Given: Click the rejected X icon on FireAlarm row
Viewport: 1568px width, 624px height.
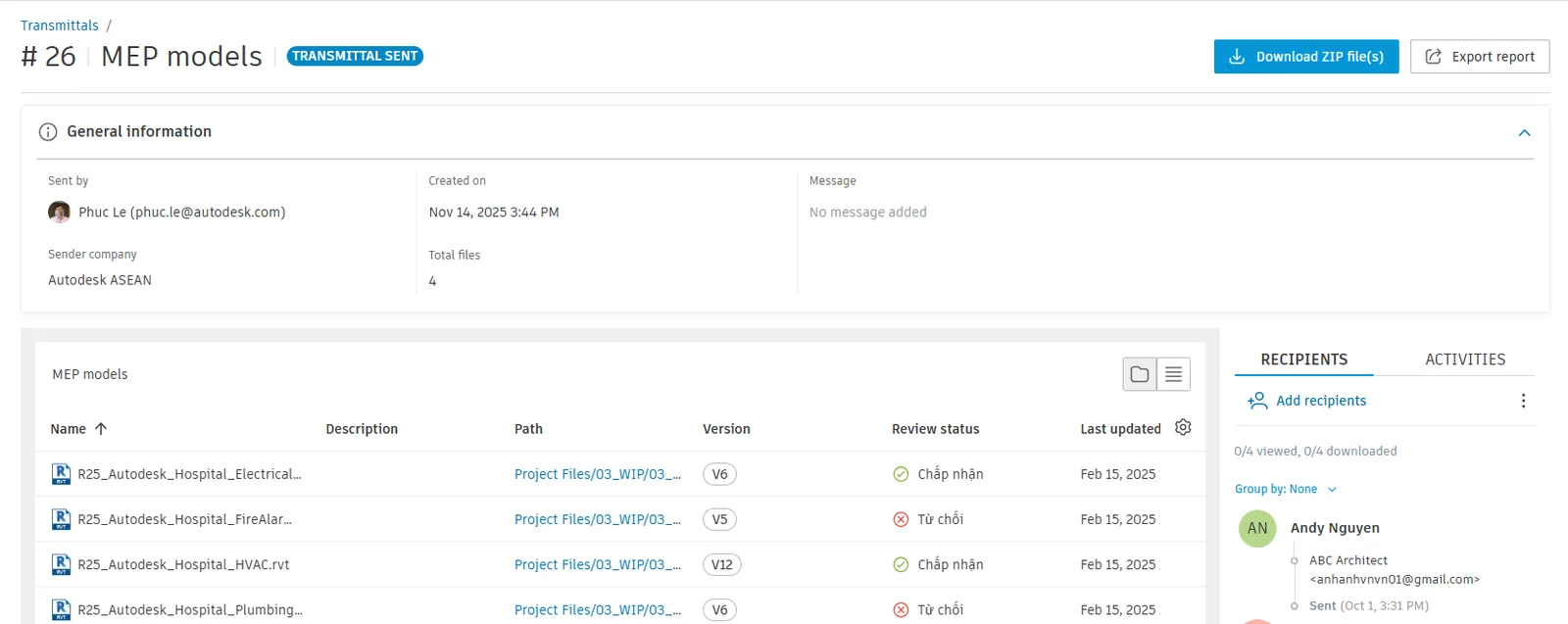Looking at the screenshot, I should (x=901, y=519).
